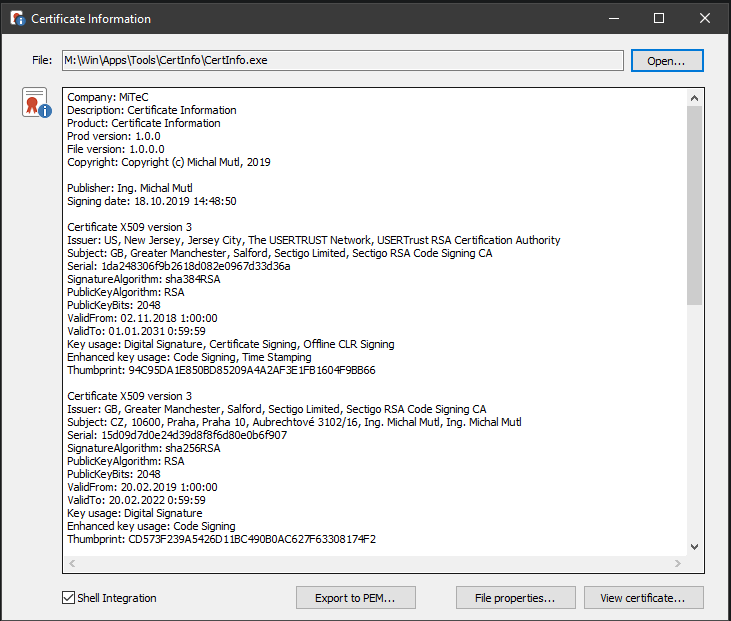
Task: Click the certificate ribbon icon beside text box
Action: [x=36, y=102]
